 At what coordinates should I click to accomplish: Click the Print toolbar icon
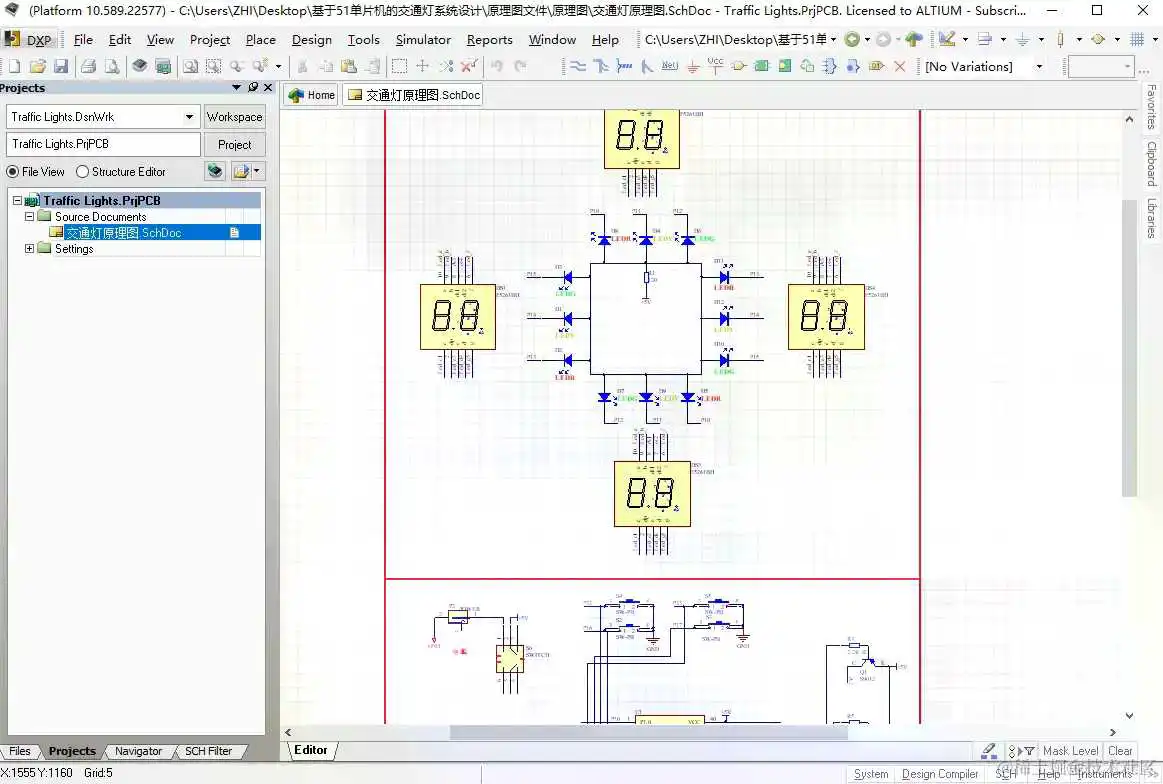[88, 66]
